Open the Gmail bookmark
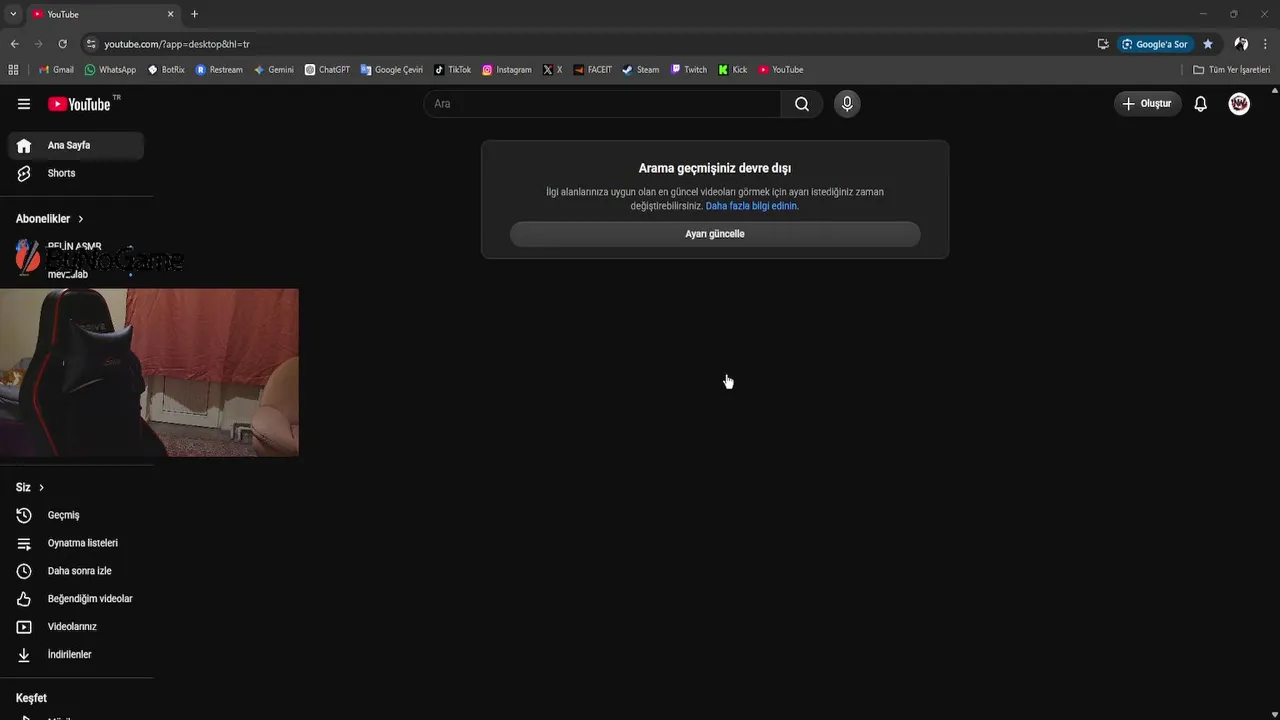This screenshot has height=720, width=1280. pos(56,70)
